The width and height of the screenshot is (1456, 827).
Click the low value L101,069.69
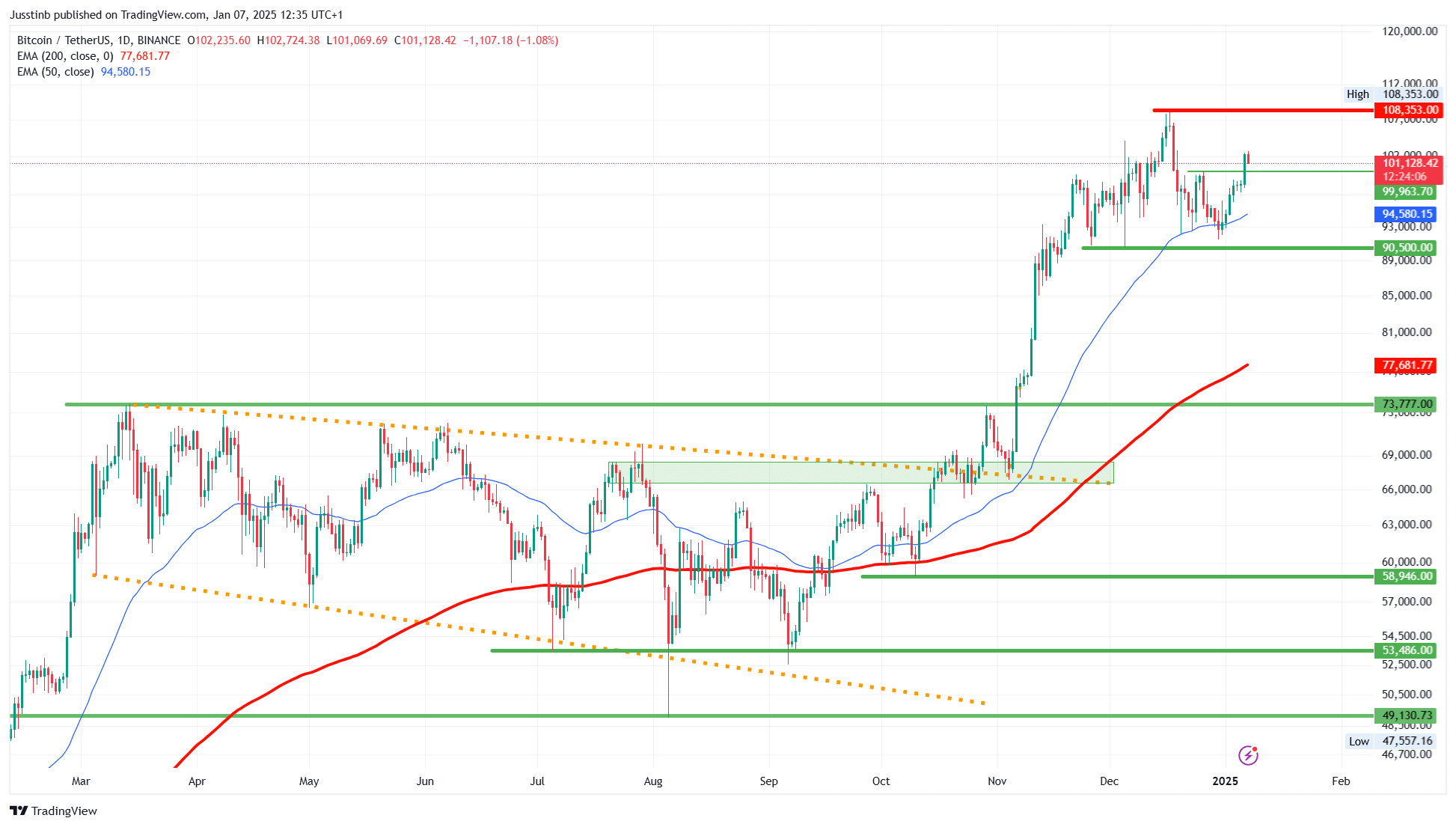pyautogui.click(x=357, y=40)
